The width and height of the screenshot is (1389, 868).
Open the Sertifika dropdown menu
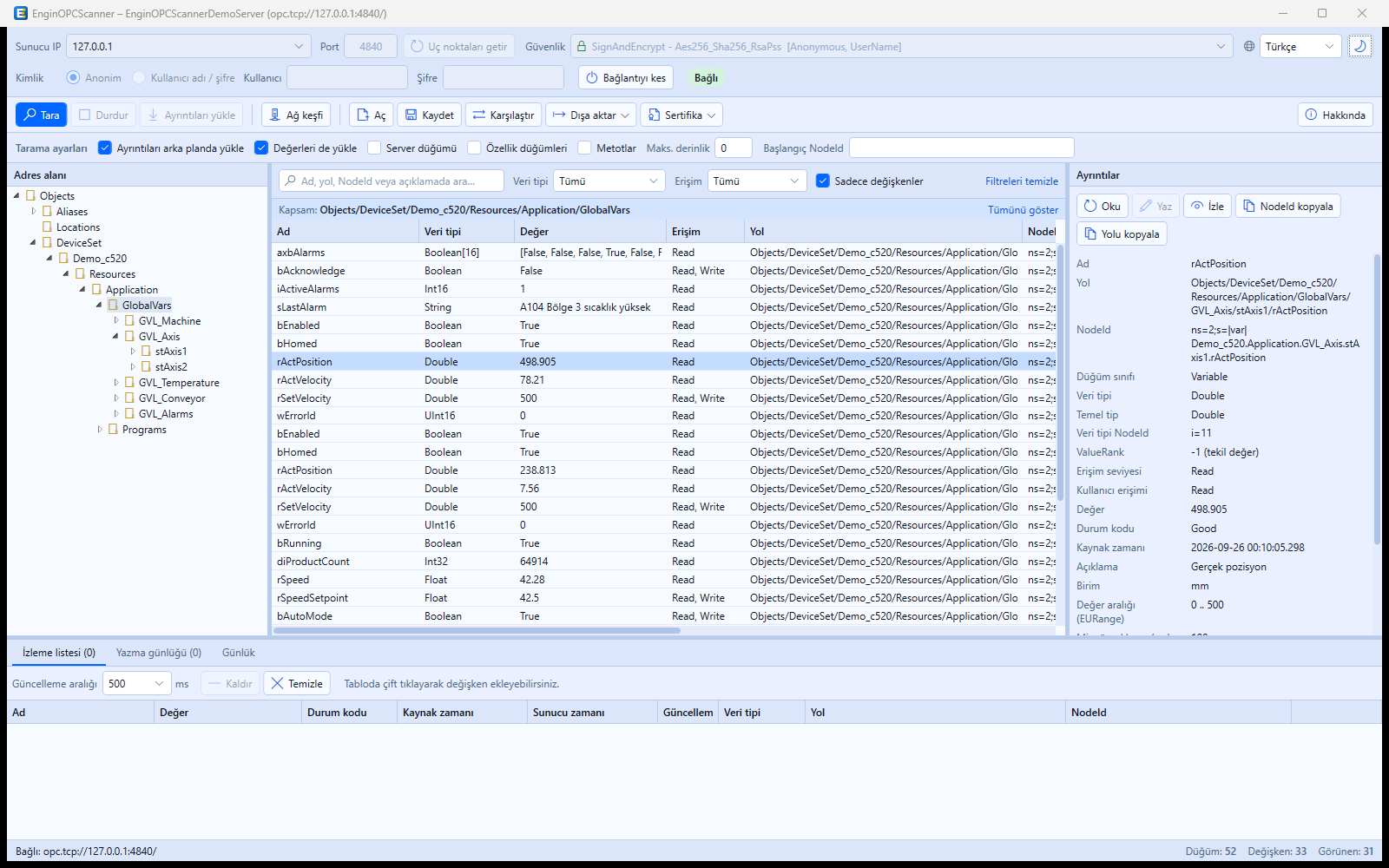(681, 115)
